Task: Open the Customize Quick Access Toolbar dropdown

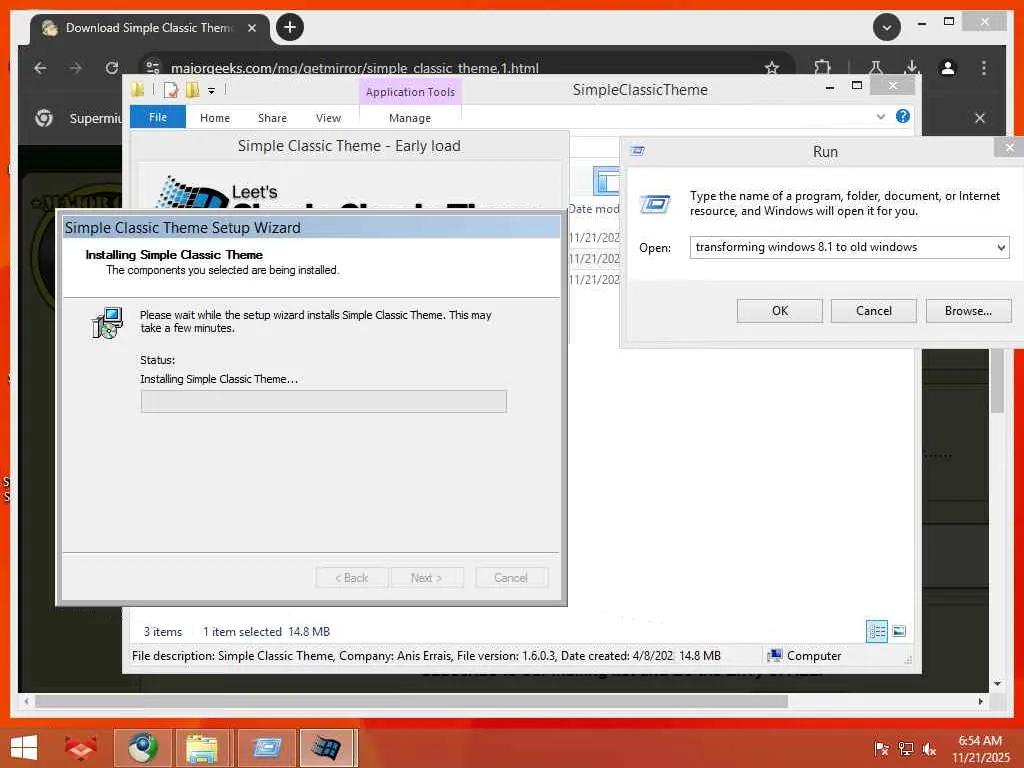Action: tap(212, 91)
